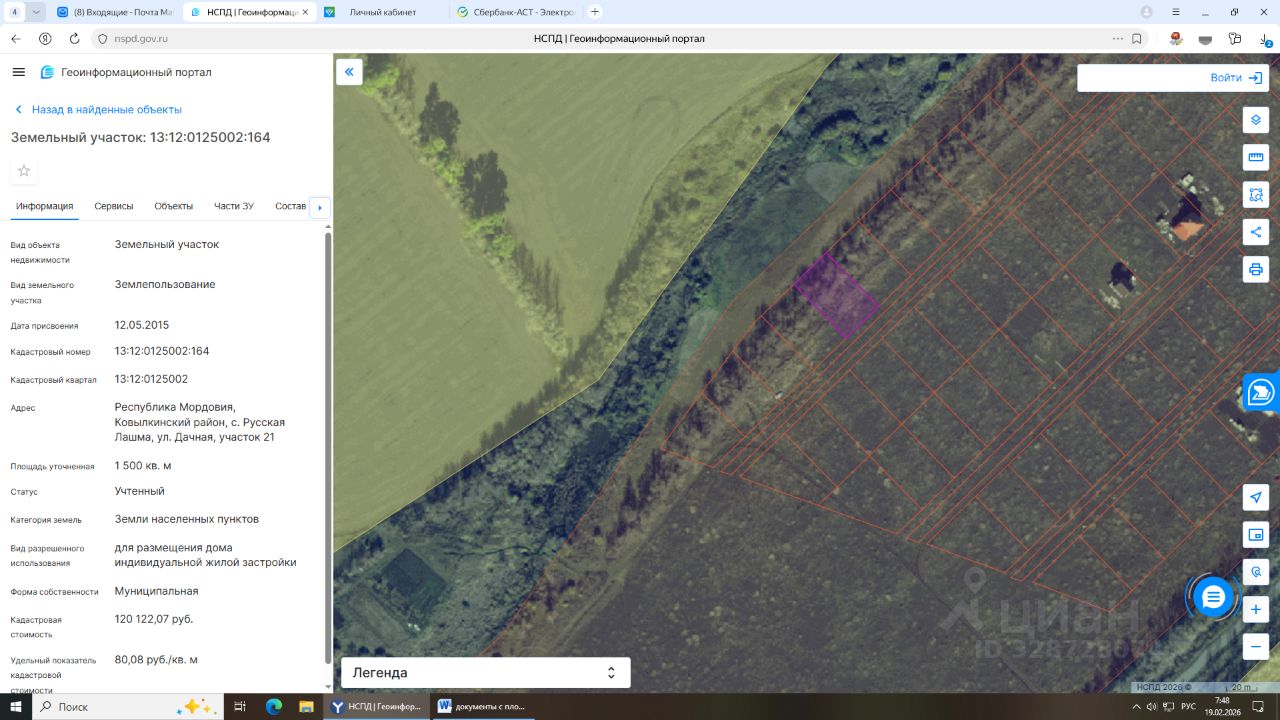Select the land category Земли населенных пунктов
The height and width of the screenshot is (720, 1280).
pos(187,519)
